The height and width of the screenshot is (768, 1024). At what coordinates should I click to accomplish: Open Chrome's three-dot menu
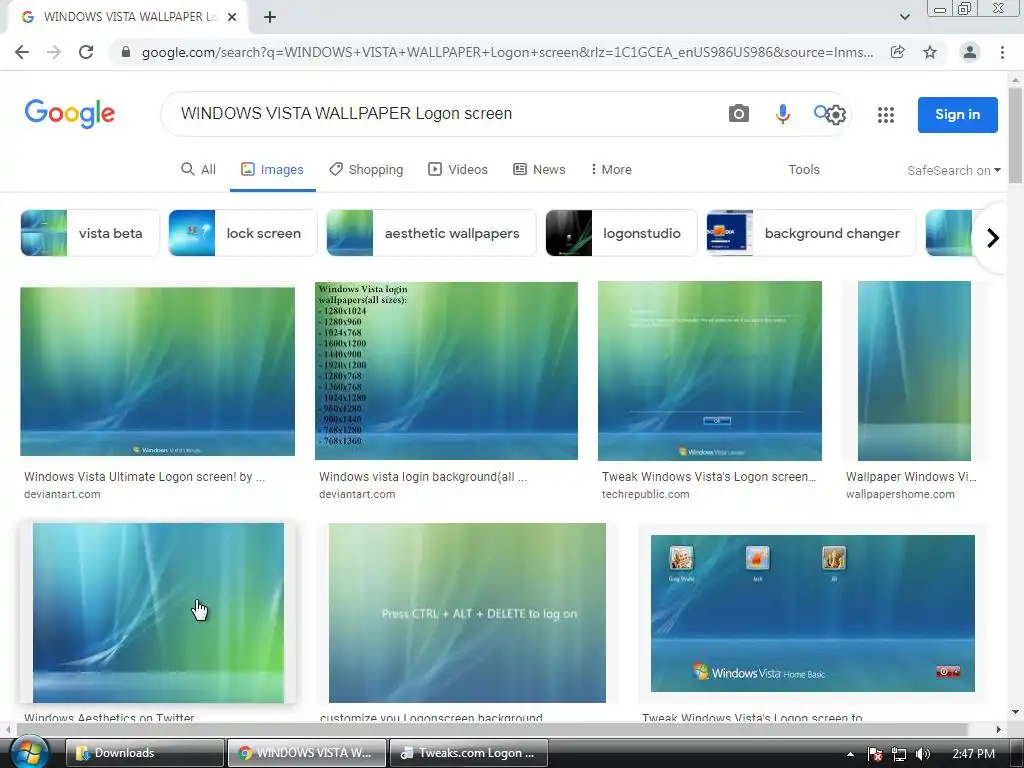point(1002,52)
